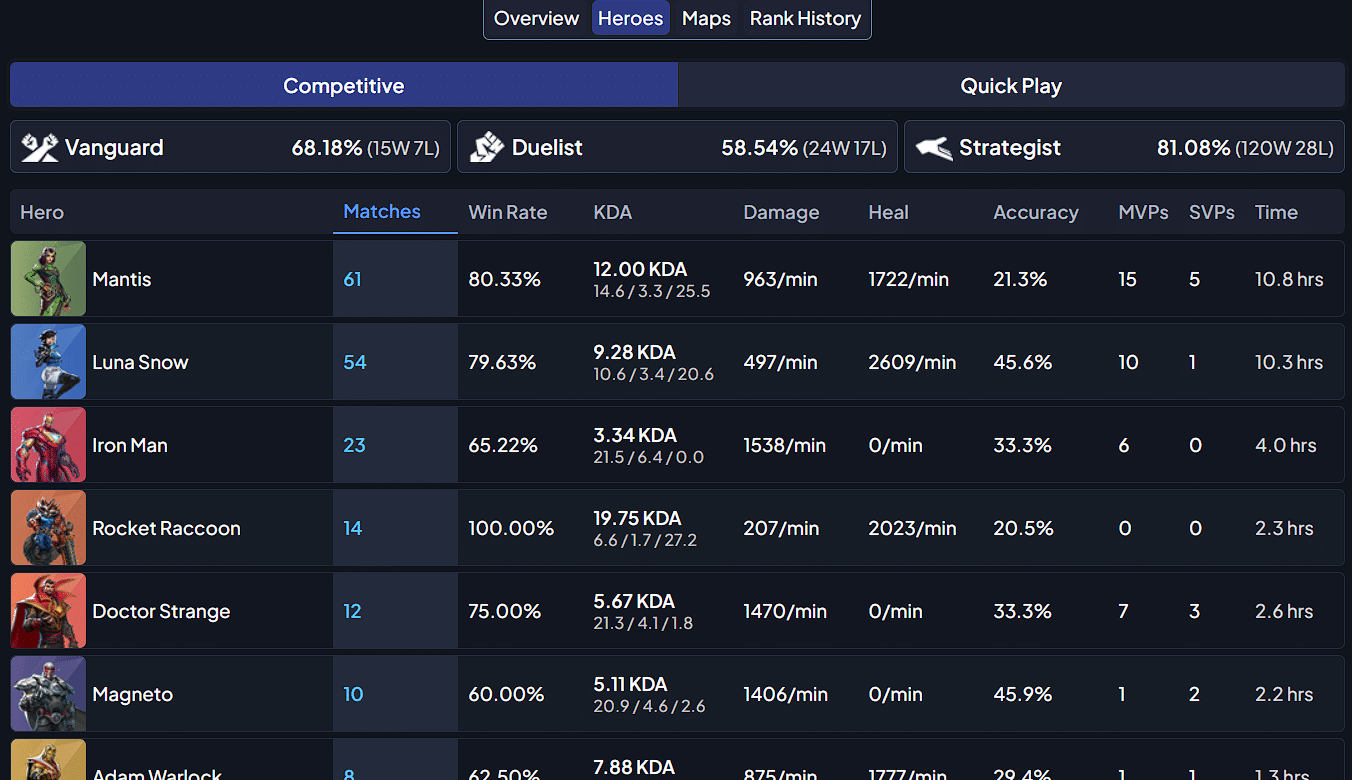Click Iron Man's 65.22% win rate

click(503, 445)
